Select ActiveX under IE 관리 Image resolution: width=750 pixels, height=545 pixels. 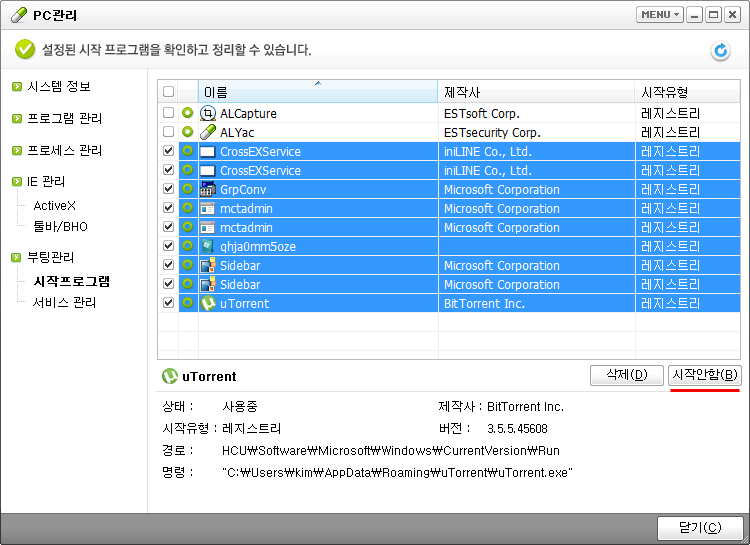click(55, 206)
